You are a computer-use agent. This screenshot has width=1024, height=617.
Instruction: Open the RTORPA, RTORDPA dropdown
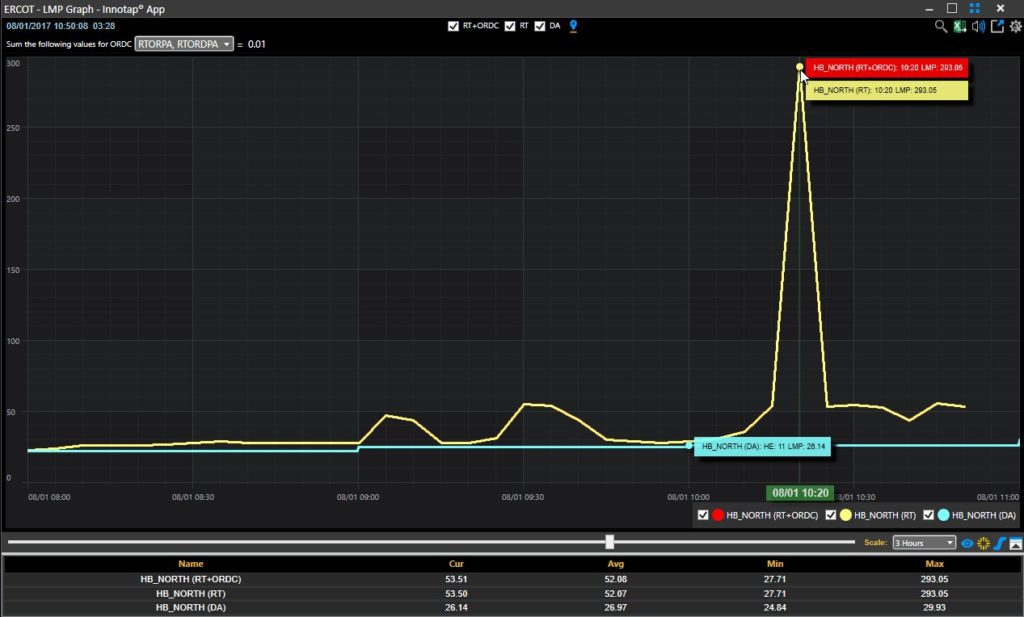coord(184,44)
